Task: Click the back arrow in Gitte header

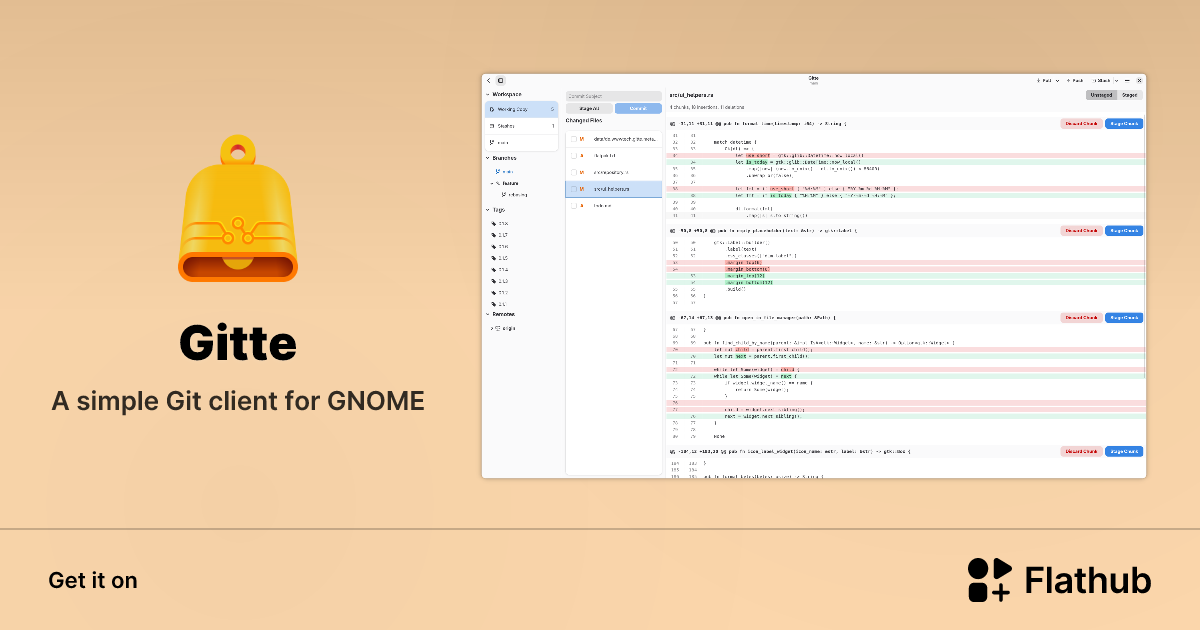Action: [x=489, y=80]
